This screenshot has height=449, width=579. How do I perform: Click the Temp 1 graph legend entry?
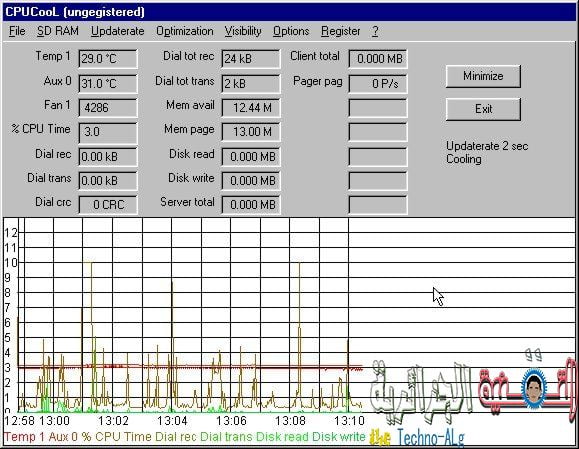pyautogui.click(x=24, y=437)
